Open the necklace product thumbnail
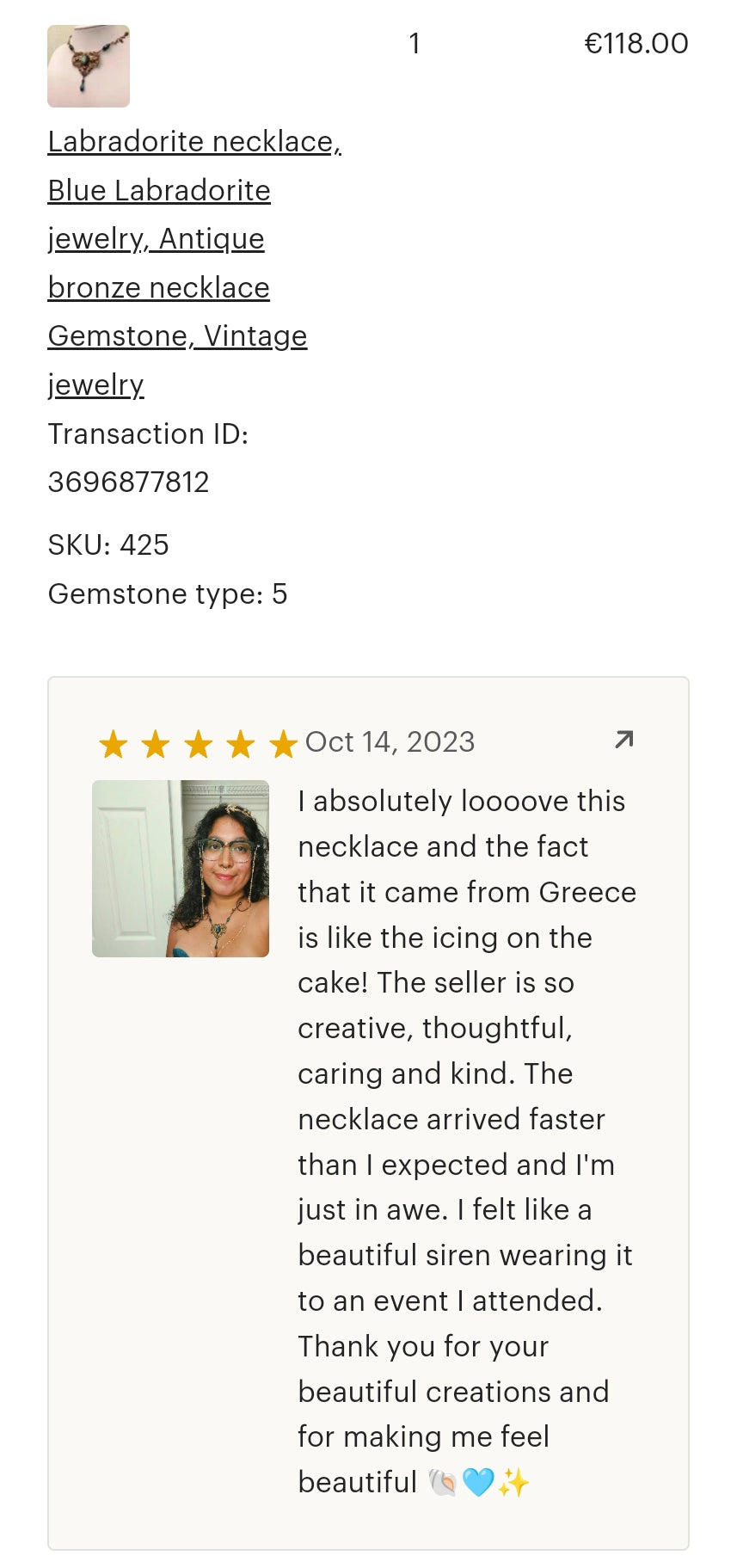 [x=89, y=66]
